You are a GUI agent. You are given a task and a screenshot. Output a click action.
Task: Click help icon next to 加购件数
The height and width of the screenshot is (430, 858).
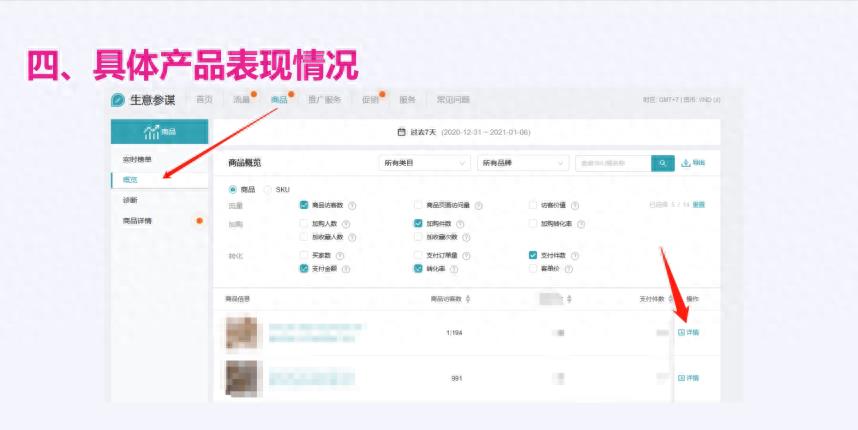click(460, 224)
